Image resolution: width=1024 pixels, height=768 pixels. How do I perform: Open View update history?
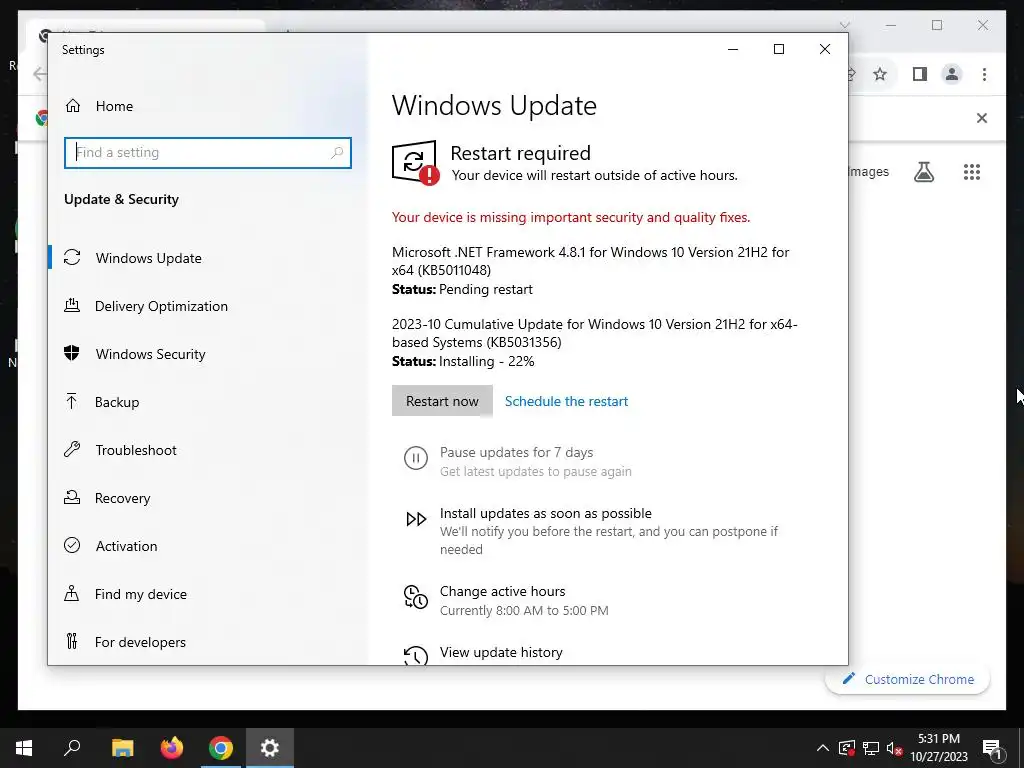[x=501, y=652]
